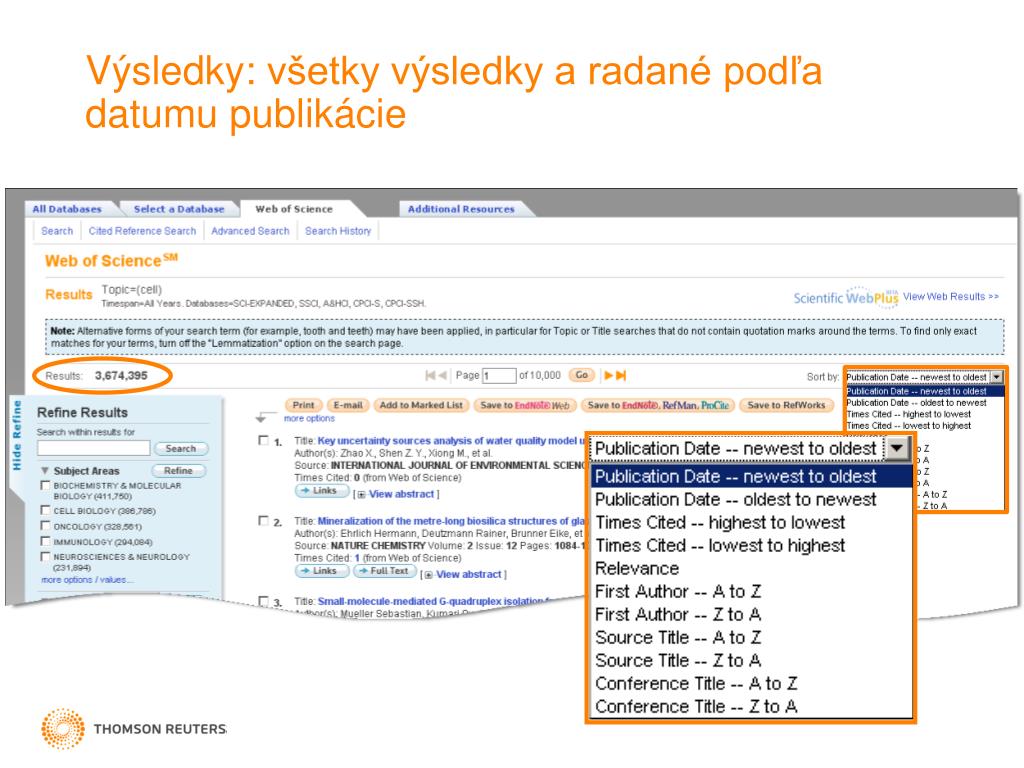Open title Small-molecule-mediated G-quadruplex isolation
This screenshot has width=1024, height=768.
tap(435, 601)
